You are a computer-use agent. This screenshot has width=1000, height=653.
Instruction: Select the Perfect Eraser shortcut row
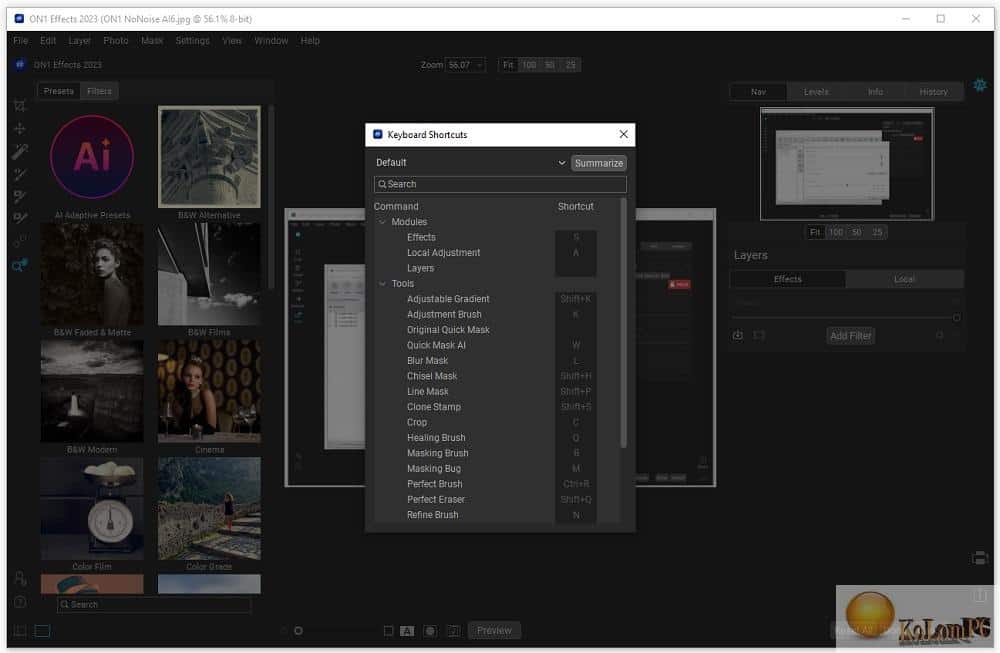(x=495, y=499)
